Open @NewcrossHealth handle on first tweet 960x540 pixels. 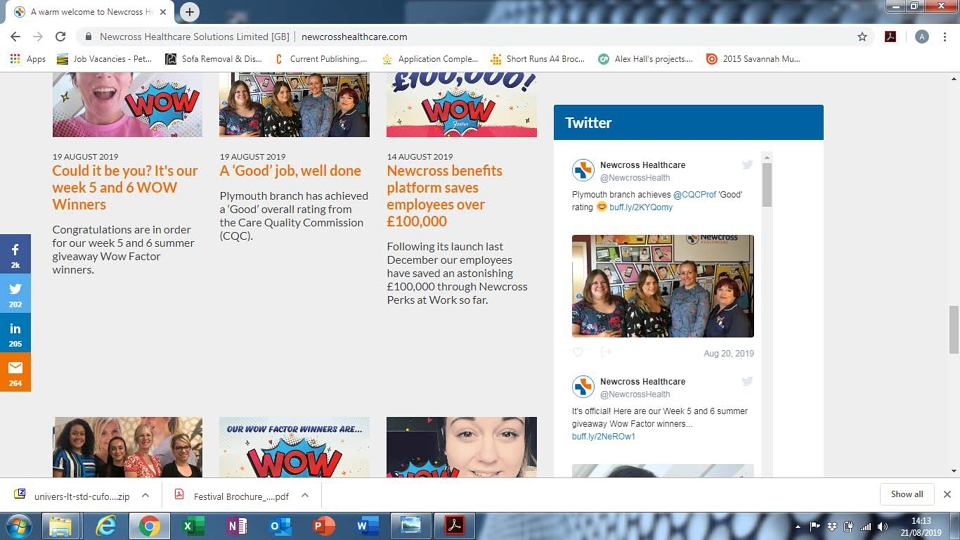click(635, 178)
